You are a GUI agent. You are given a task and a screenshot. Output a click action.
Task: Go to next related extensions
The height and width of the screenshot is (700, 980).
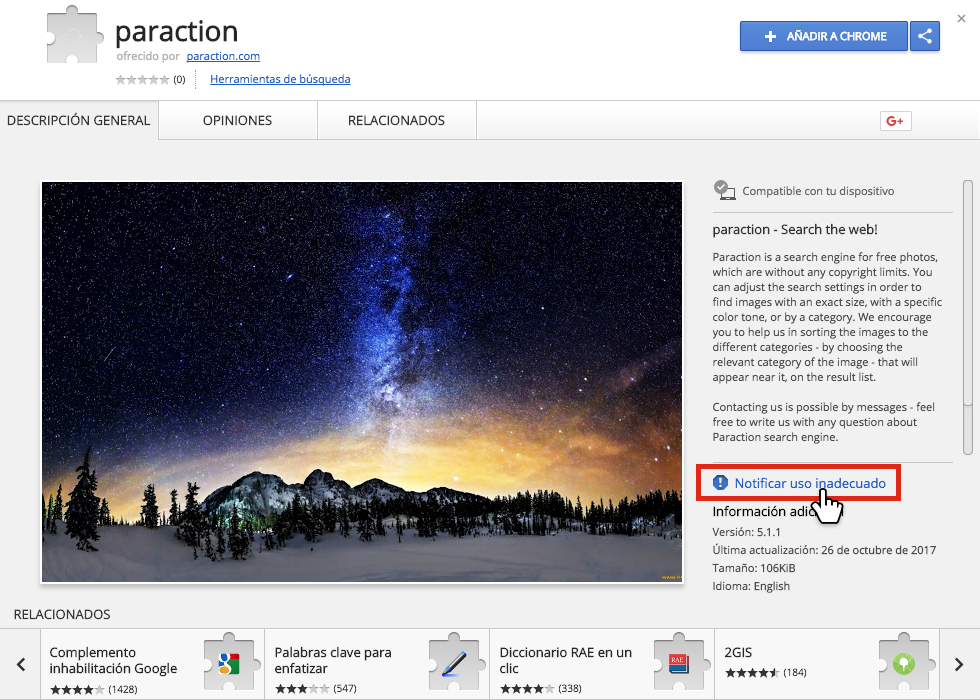click(x=959, y=664)
